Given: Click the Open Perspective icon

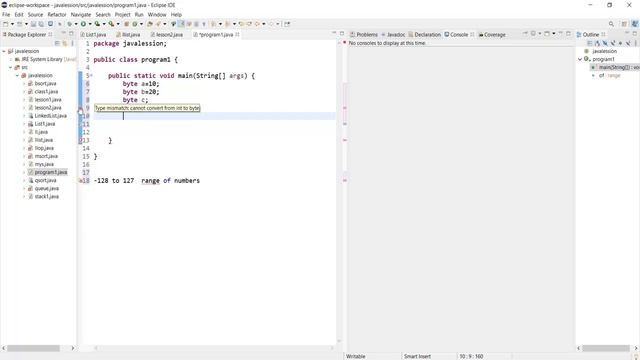Looking at the screenshot, I should click(x=624, y=24).
